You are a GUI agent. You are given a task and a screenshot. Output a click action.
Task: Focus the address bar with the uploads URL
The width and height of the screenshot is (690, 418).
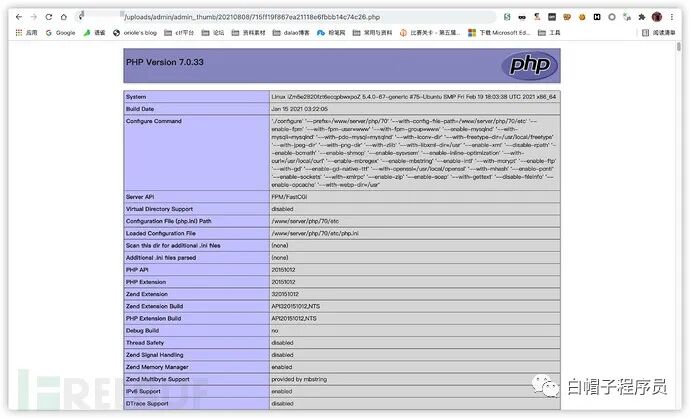(x=286, y=17)
